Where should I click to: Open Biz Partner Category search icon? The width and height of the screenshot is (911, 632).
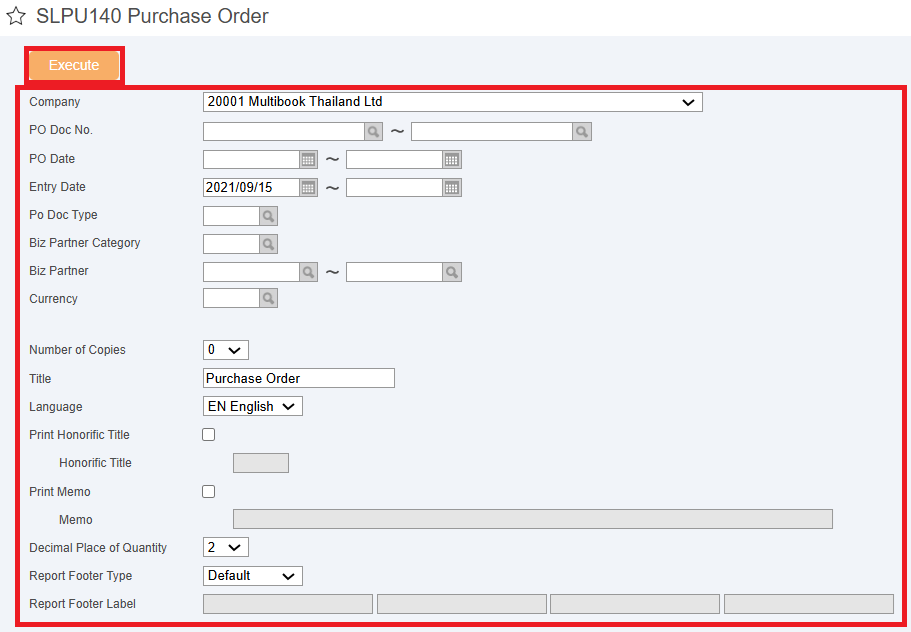click(x=268, y=244)
